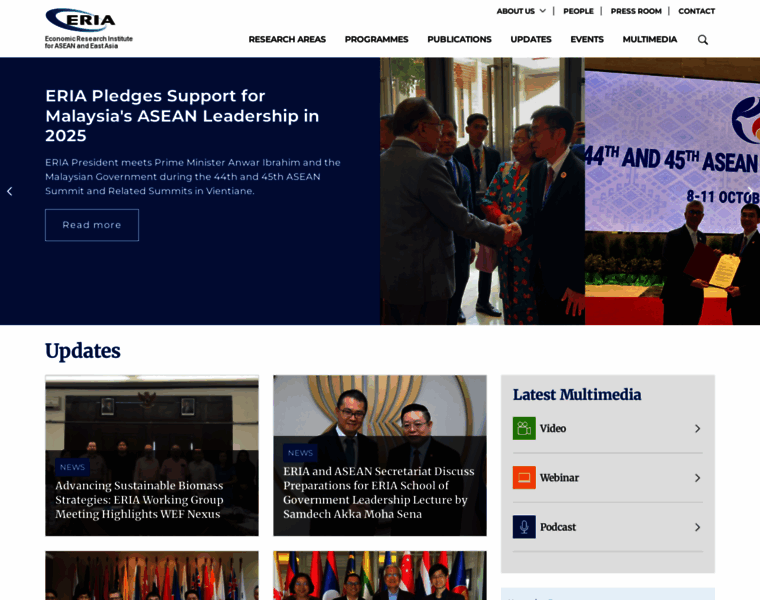Open the Multimedia menu
Viewport: 760px width, 600px height.
649,39
